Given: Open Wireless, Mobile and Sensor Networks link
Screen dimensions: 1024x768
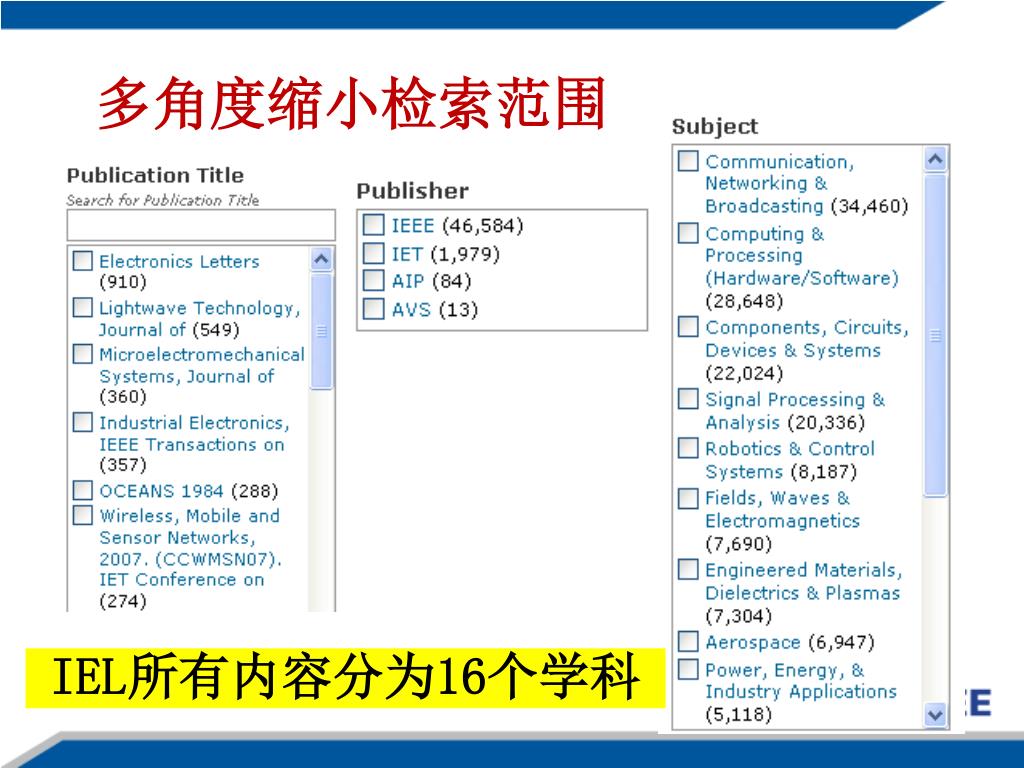Looking at the screenshot, I should [x=190, y=547].
